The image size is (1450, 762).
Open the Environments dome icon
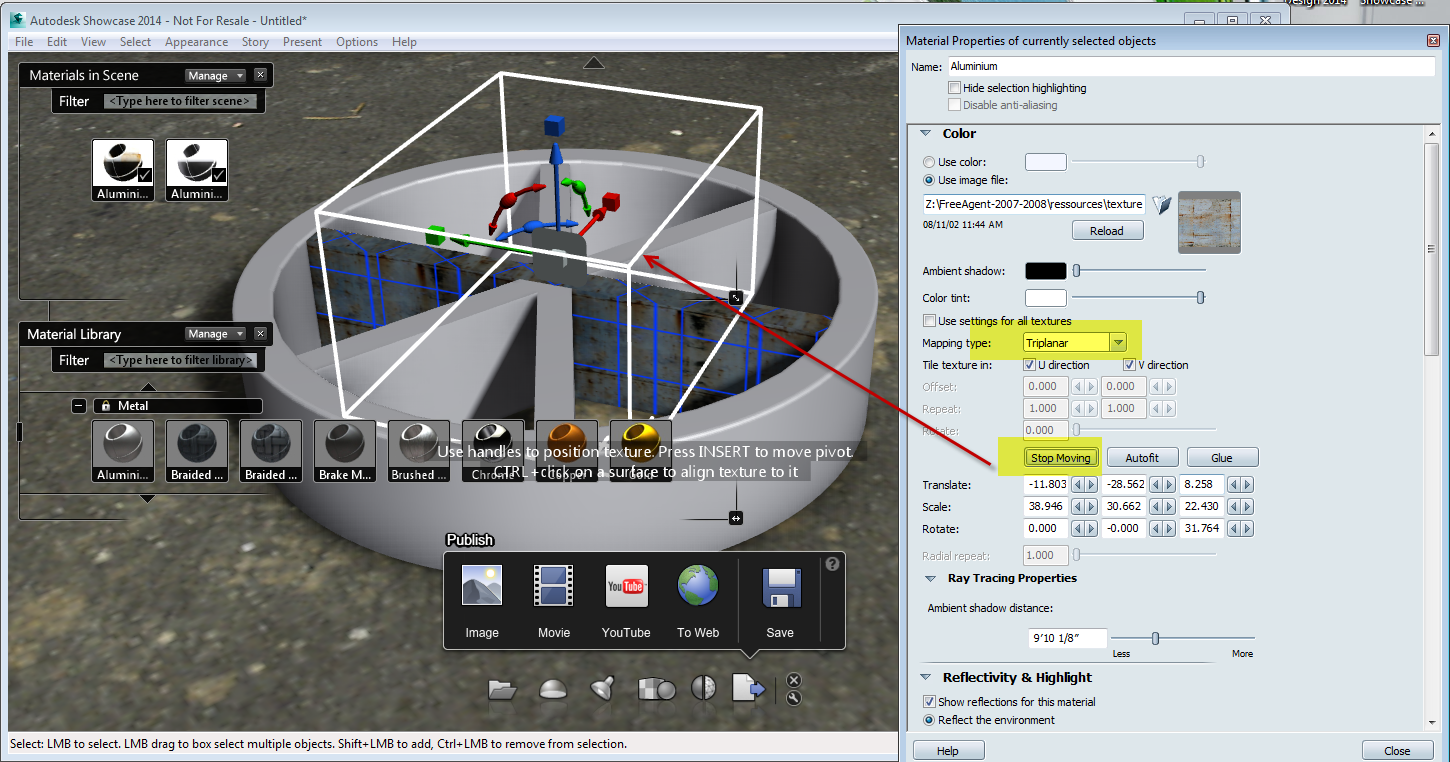click(x=553, y=689)
